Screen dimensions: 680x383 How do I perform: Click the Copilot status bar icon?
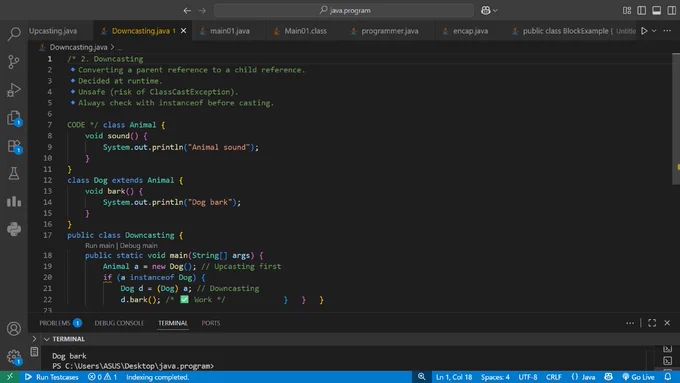608,377
